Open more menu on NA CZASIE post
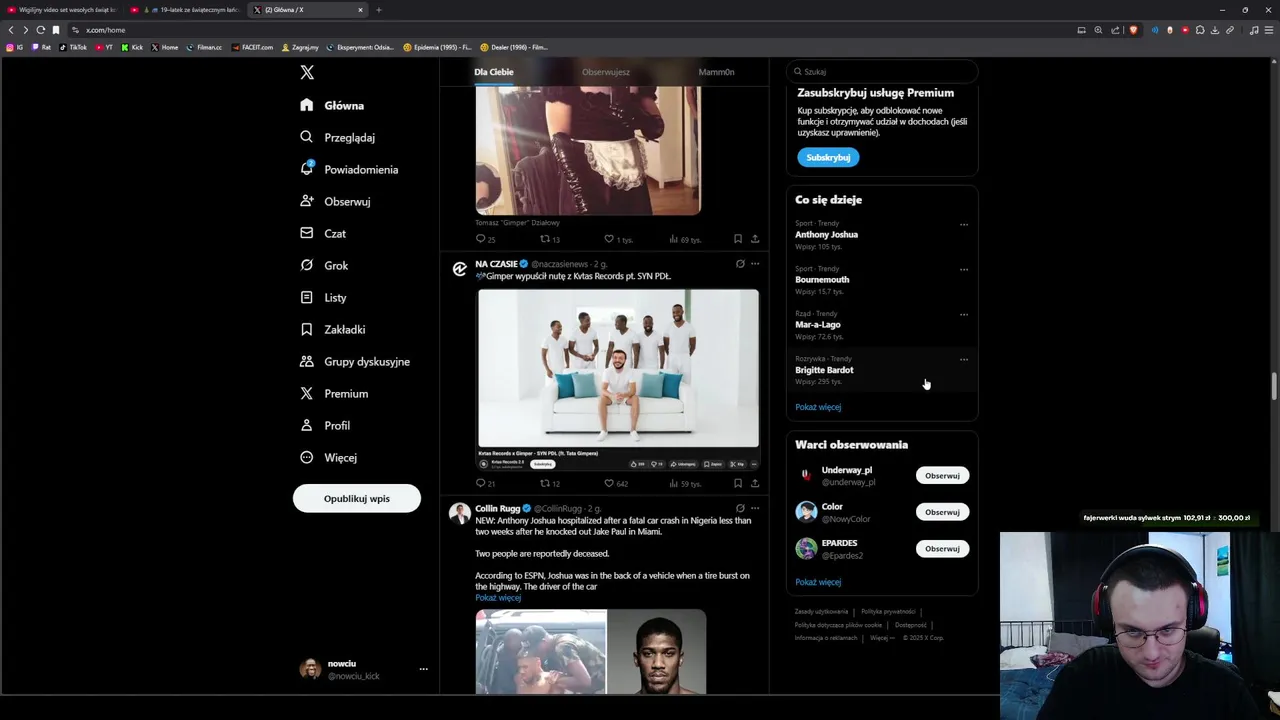1280x720 pixels. [755, 264]
